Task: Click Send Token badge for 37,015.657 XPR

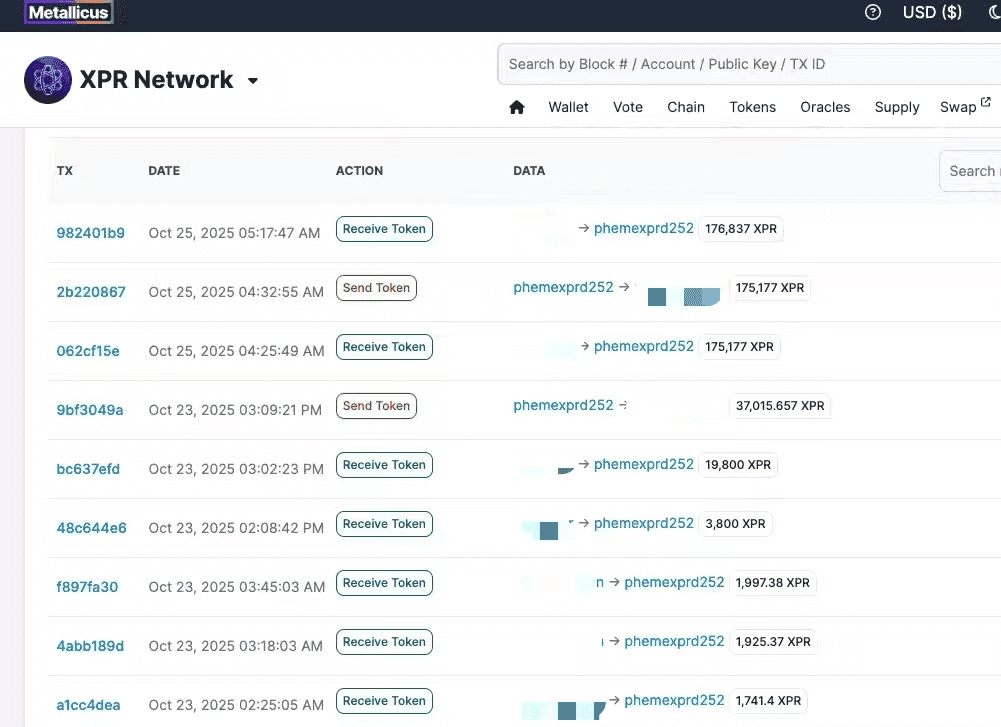Action: (x=376, y=406)
